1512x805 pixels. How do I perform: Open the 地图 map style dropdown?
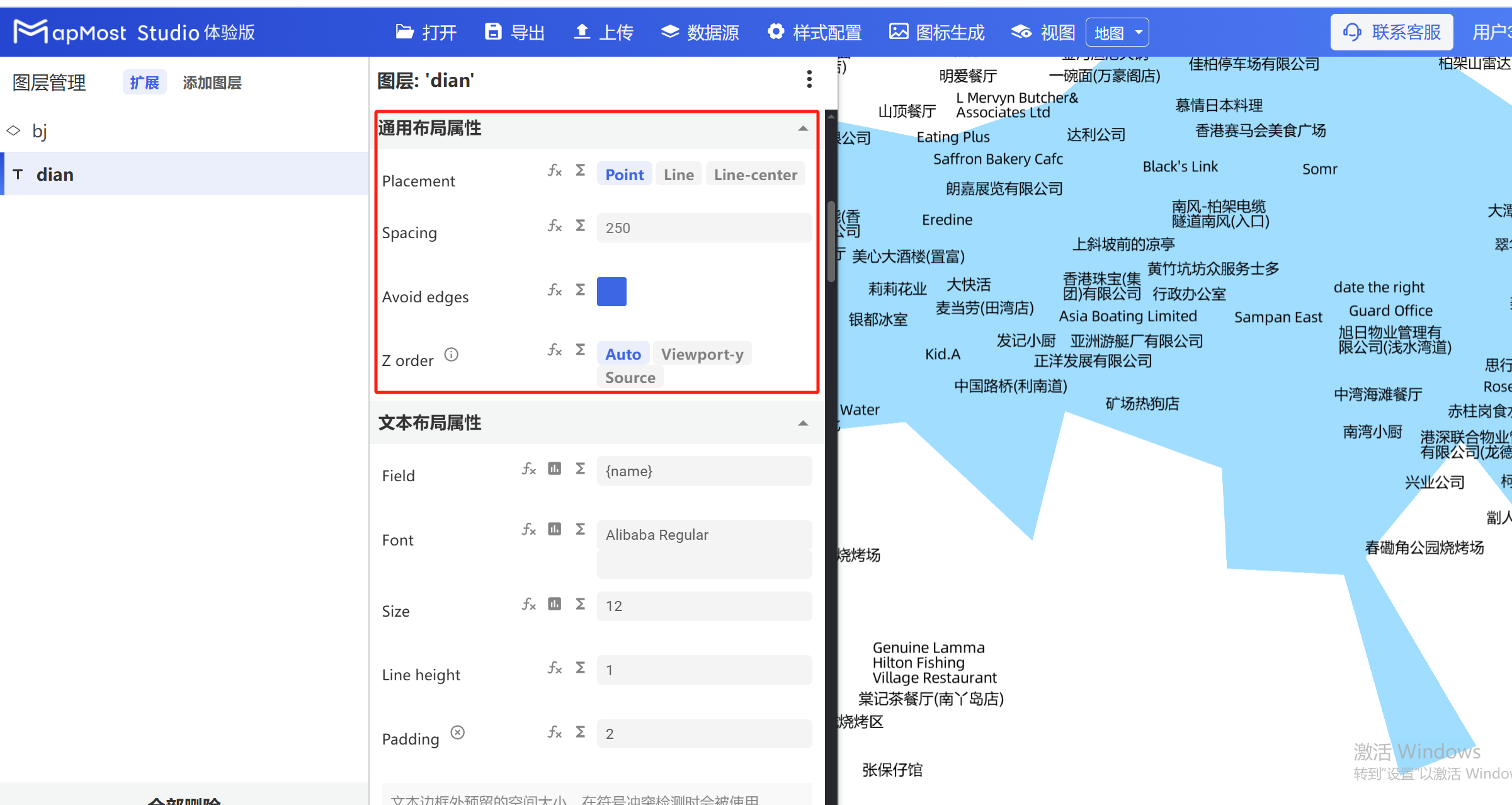pyautogui.click(x=1117, y=31)
